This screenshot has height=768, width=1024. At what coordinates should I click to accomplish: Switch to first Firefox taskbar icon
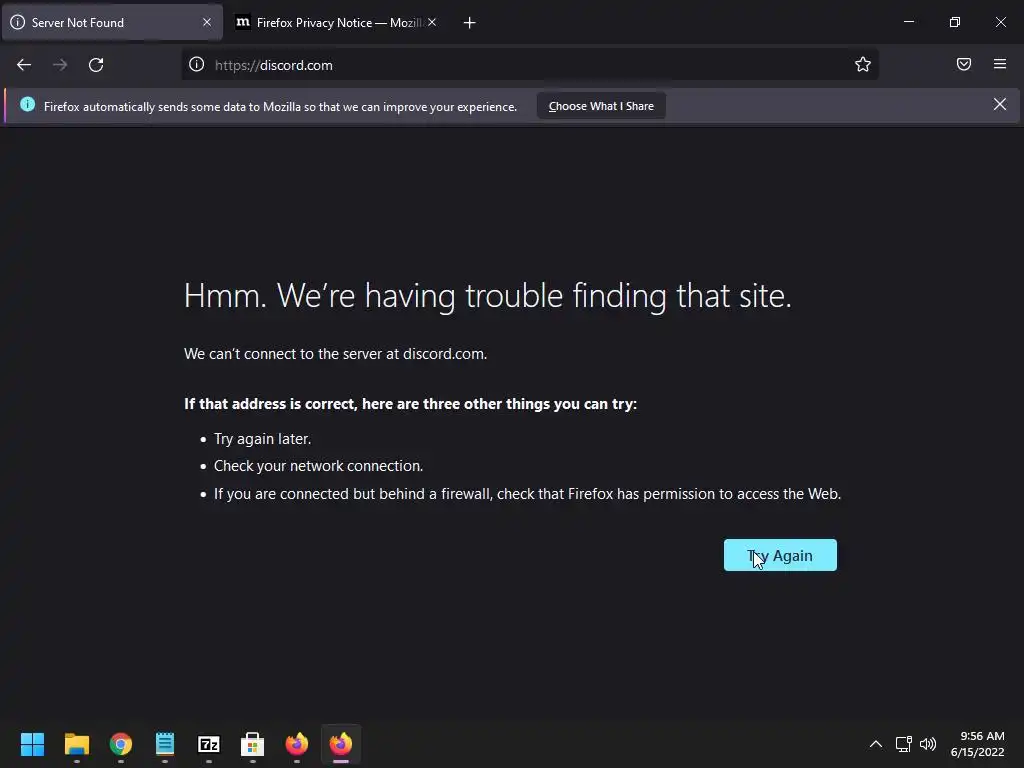click(x=296, y=744)
